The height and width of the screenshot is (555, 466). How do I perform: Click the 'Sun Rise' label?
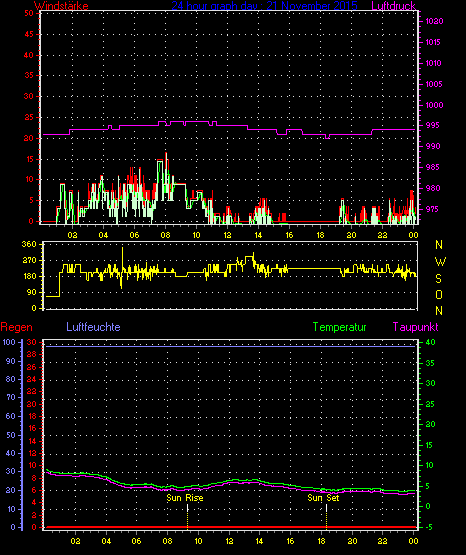185,498
